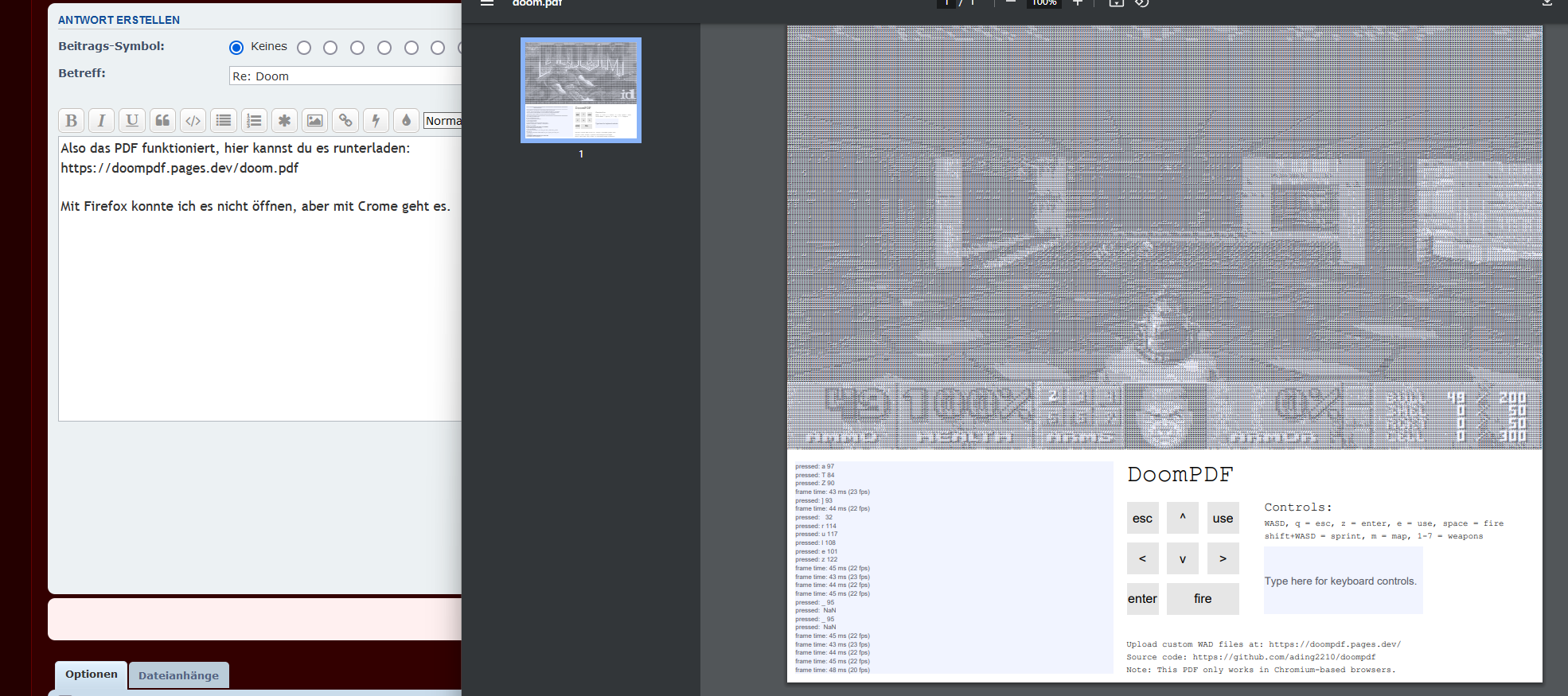Open the Normal font size dropdown

tap(443, 121)
